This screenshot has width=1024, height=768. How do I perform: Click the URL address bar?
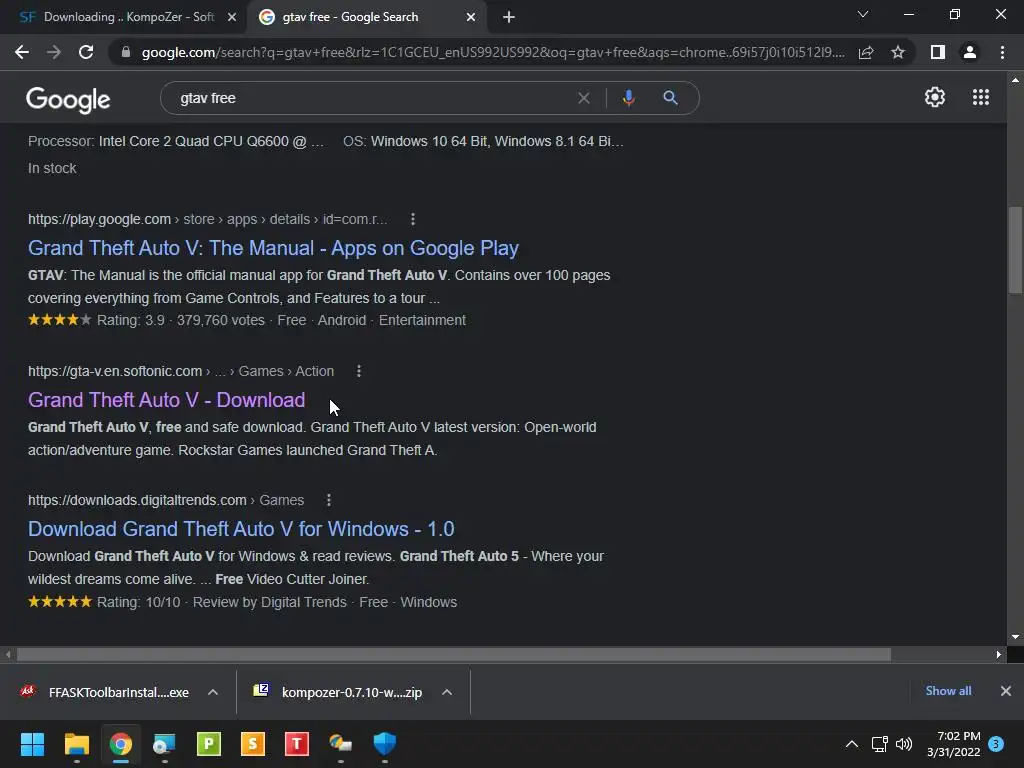click(493, 52)
